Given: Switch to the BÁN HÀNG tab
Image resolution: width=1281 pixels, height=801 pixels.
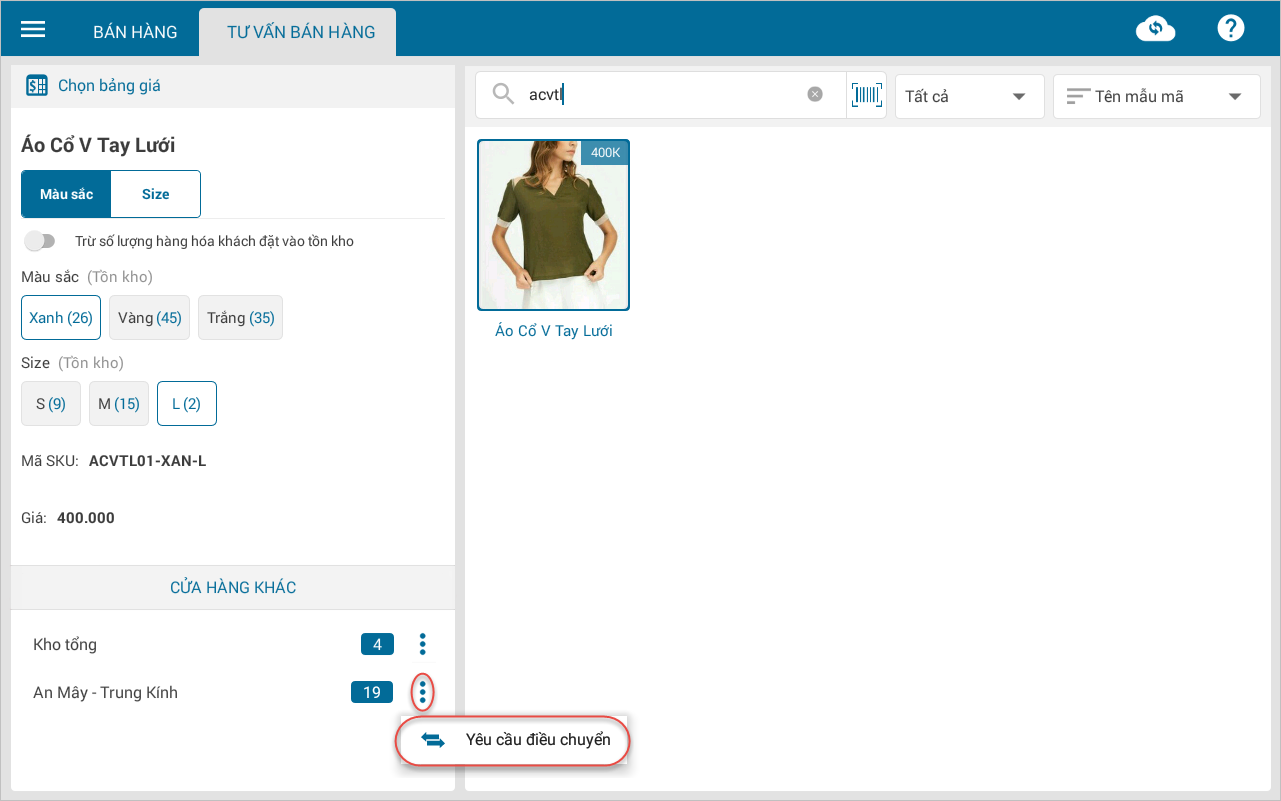Looking at the screenshot, I should pos(135,32).
